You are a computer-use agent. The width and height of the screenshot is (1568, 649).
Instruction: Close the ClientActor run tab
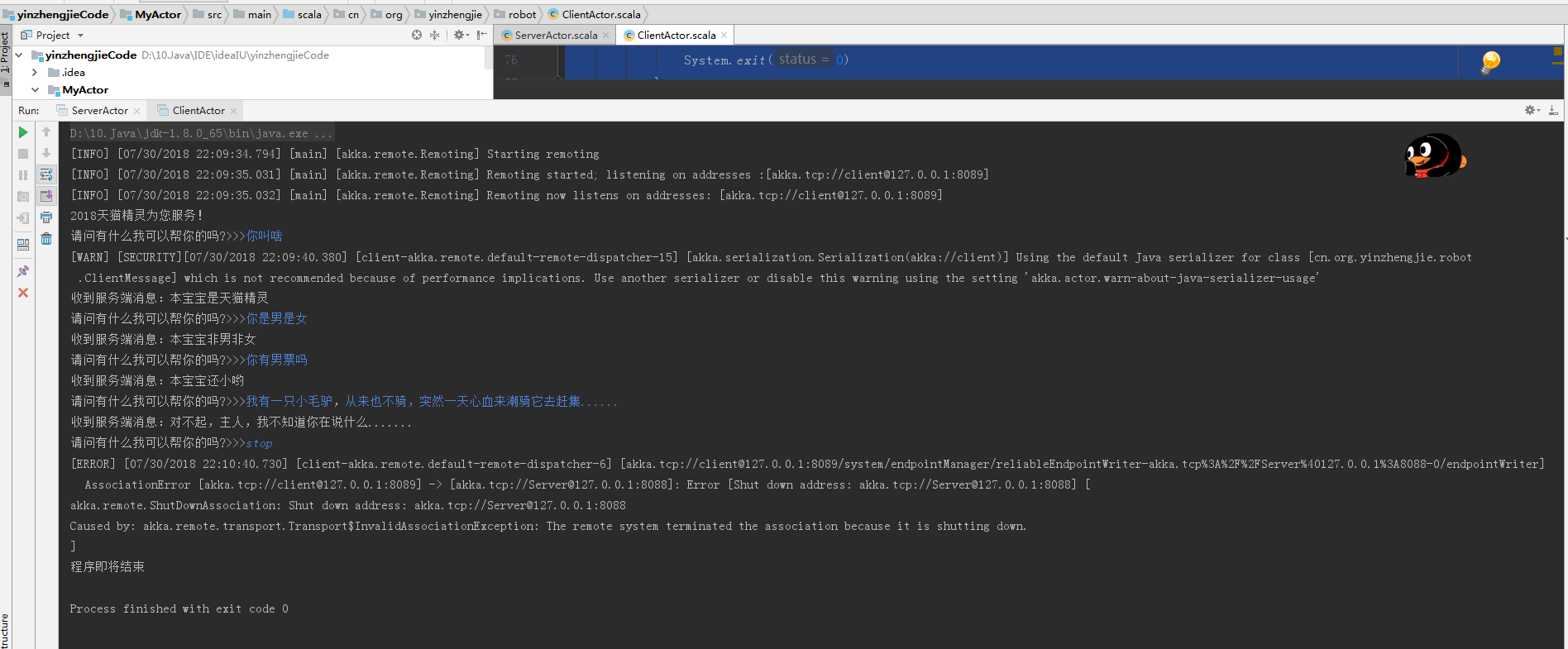tap(234, 111)
